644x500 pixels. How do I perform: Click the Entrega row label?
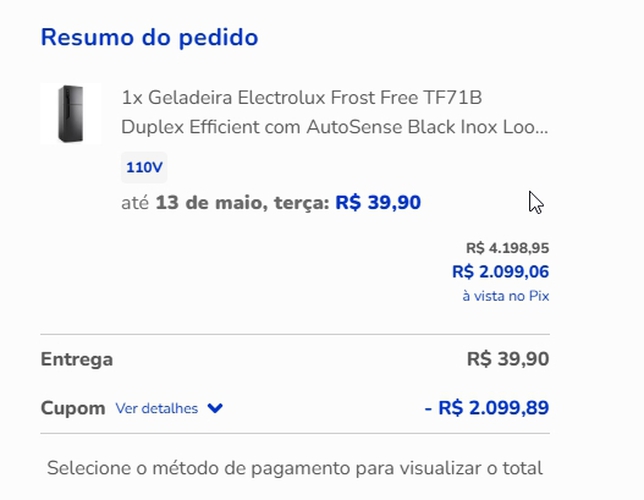tap(77, 359)
